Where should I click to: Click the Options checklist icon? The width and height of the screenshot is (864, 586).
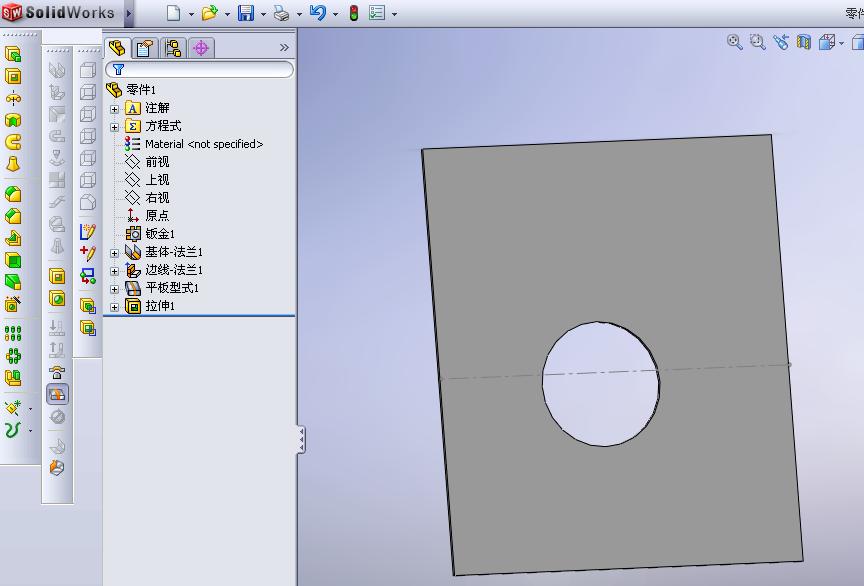pyautogui.click(x=377, y=13)
